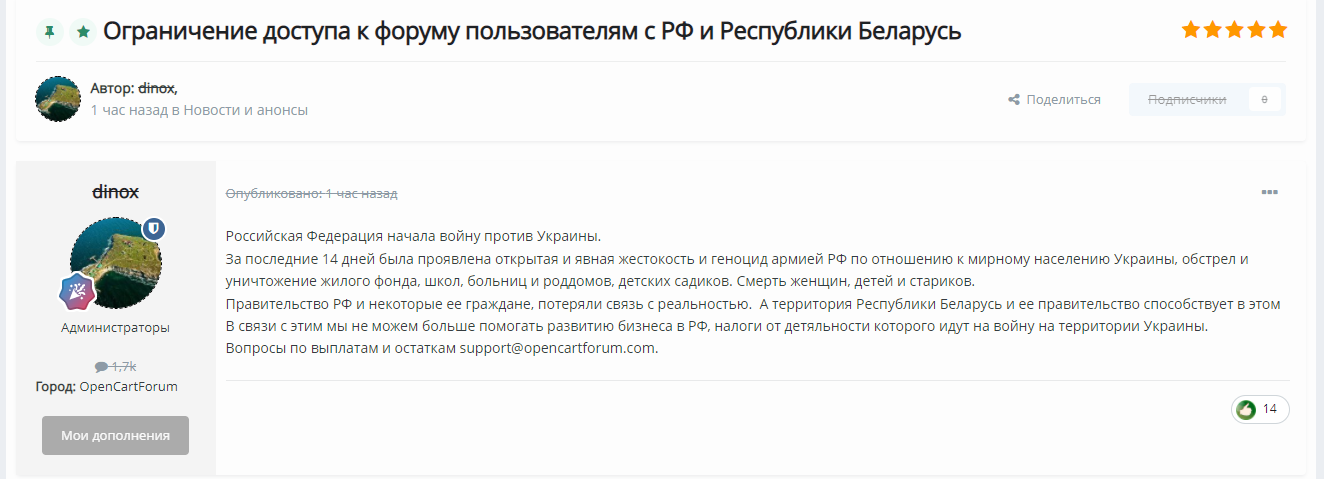Toggle the Подписчики follow button
This screenshot has height=479, width=1324.
coord(1187,99)
